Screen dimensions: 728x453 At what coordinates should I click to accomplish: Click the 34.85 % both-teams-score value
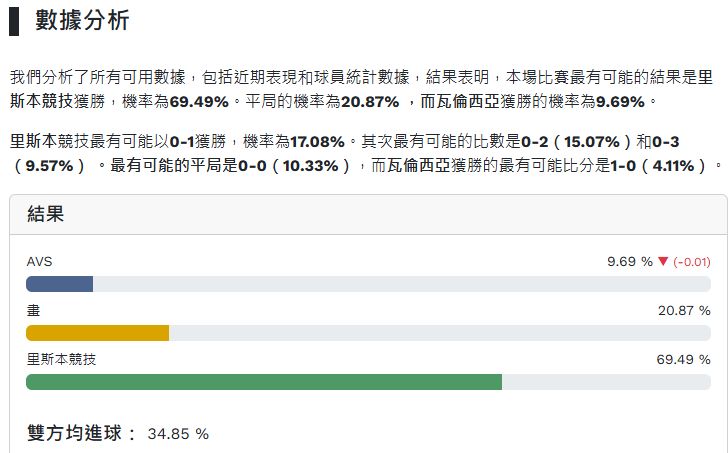pos(178,434)
